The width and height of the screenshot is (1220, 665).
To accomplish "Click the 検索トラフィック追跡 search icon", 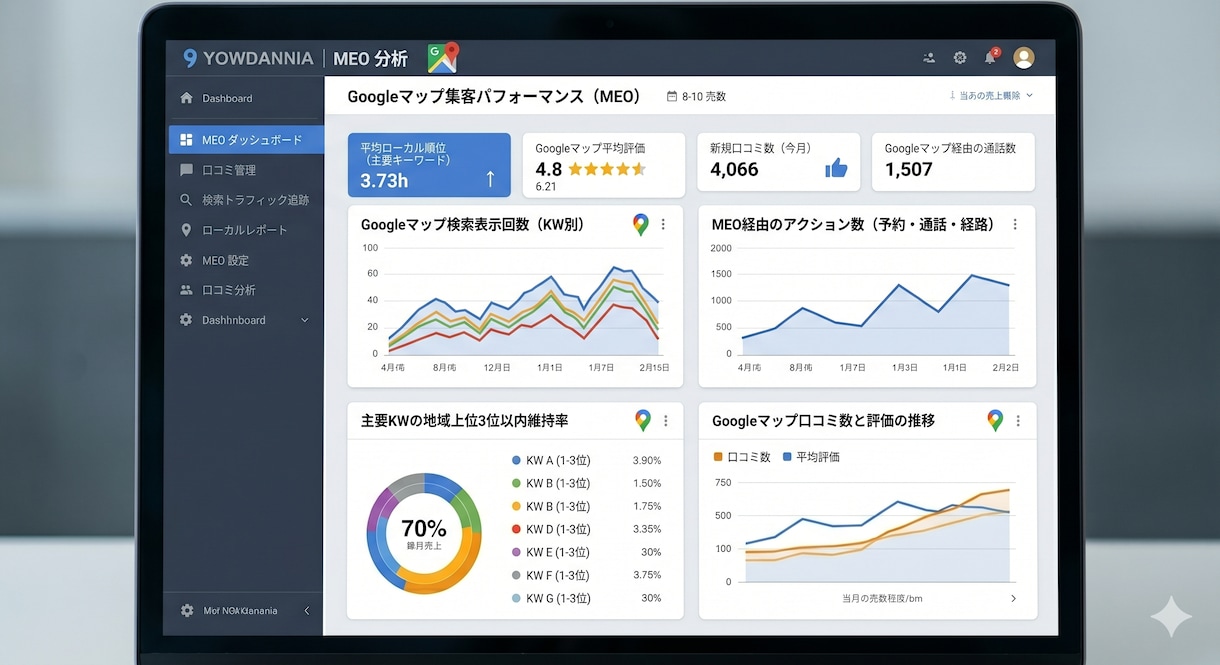I will [x=186, y=200].
